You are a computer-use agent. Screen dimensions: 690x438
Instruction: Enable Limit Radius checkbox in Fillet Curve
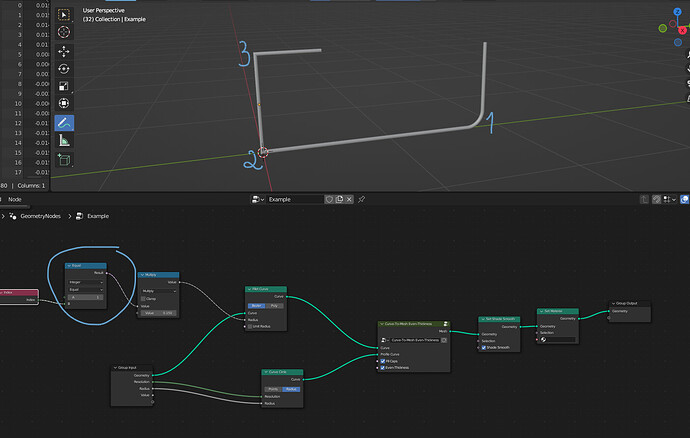[250, 327]
